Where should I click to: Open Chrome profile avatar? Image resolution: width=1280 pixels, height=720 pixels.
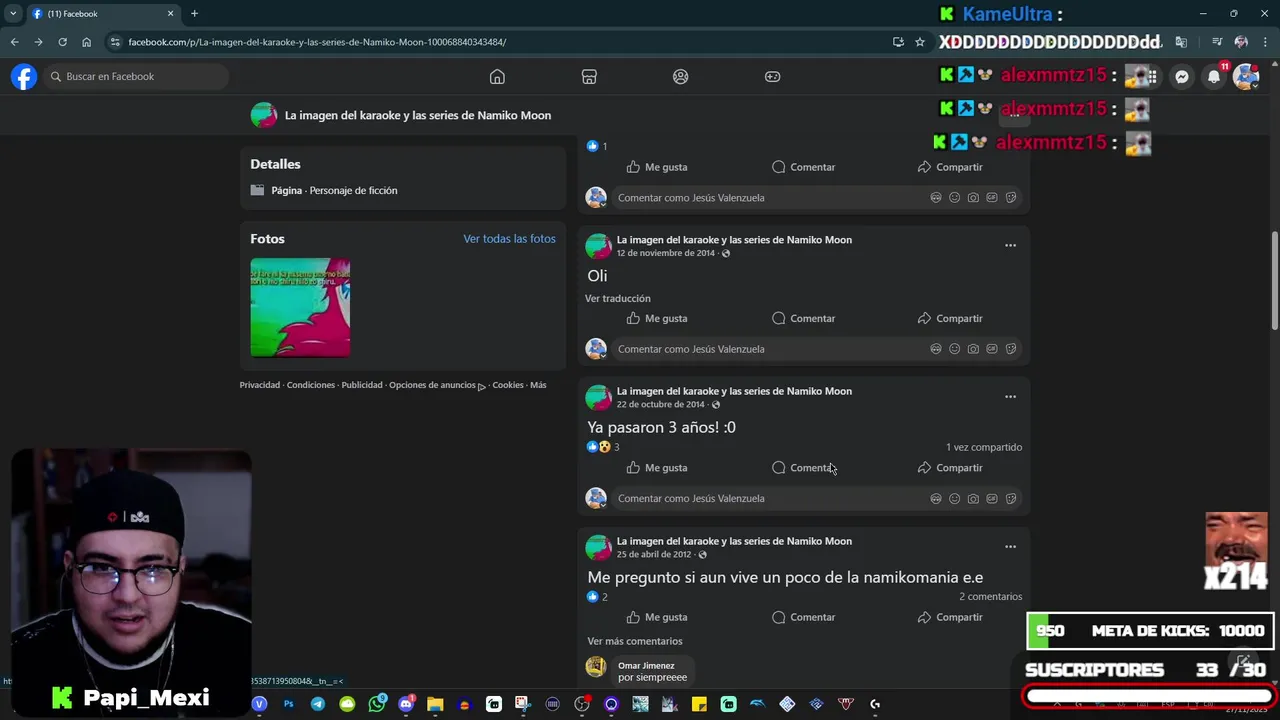tap(1241, 42)
